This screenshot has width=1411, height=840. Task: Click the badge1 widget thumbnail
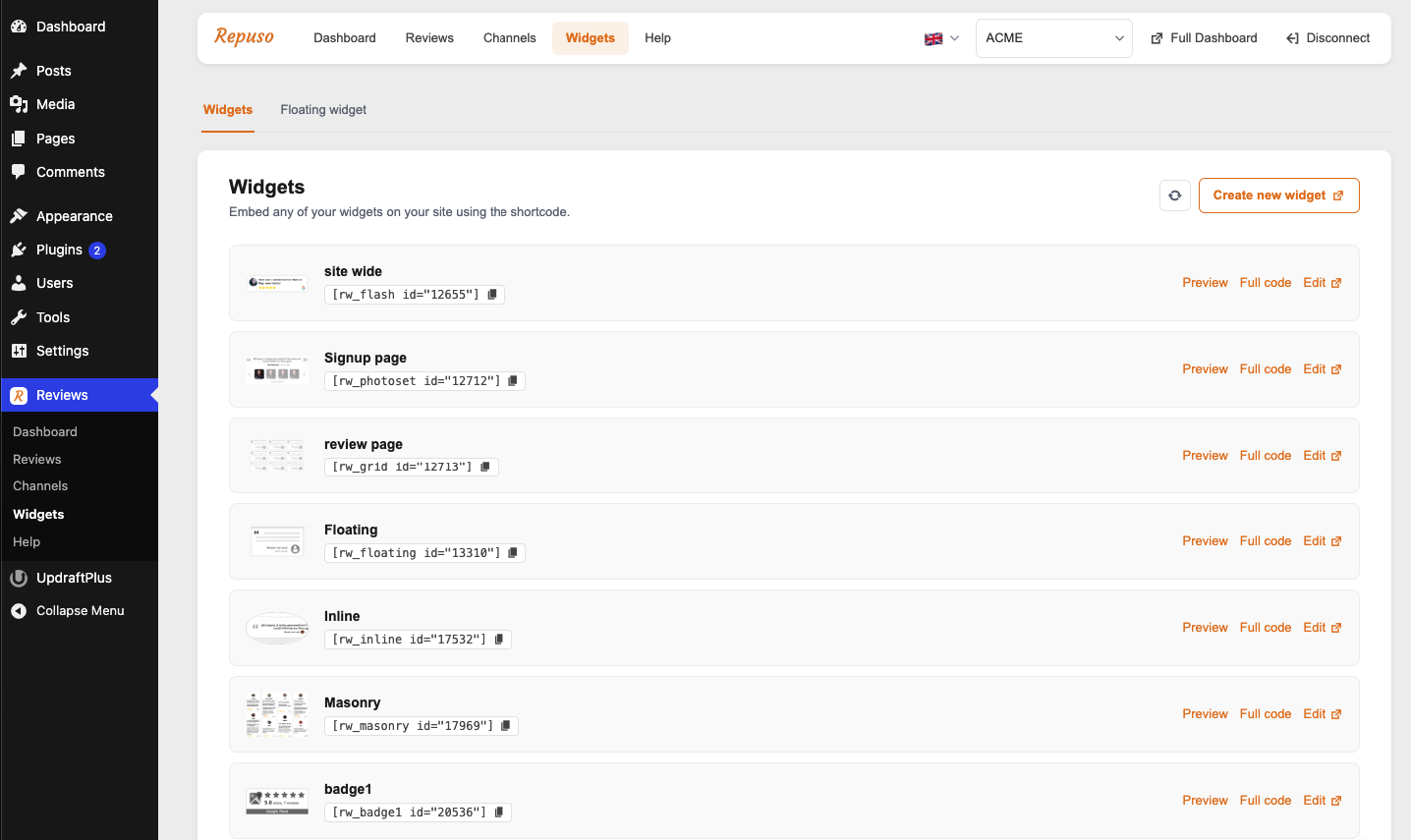(277, 801)
